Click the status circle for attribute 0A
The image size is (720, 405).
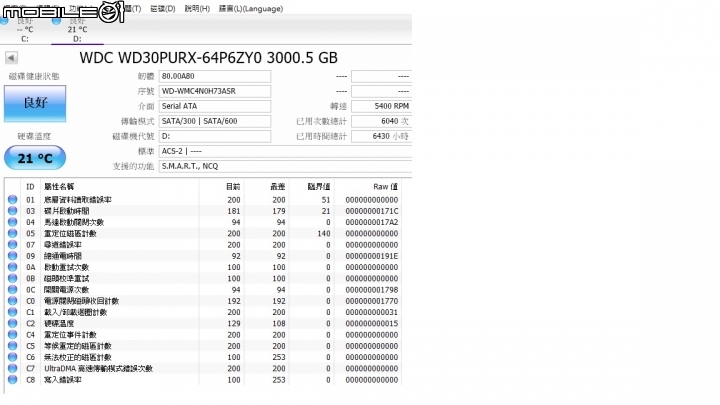[12, 267]
